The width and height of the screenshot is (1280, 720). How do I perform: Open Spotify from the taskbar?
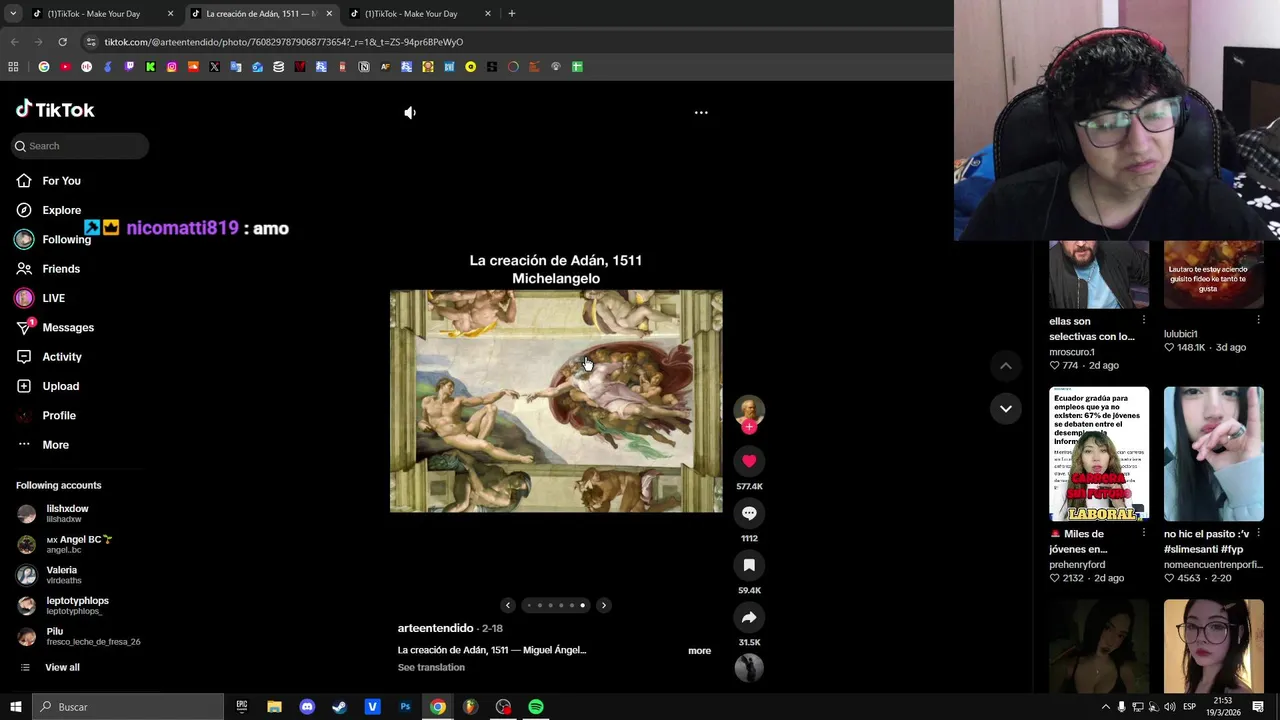(x=536, y=707)
